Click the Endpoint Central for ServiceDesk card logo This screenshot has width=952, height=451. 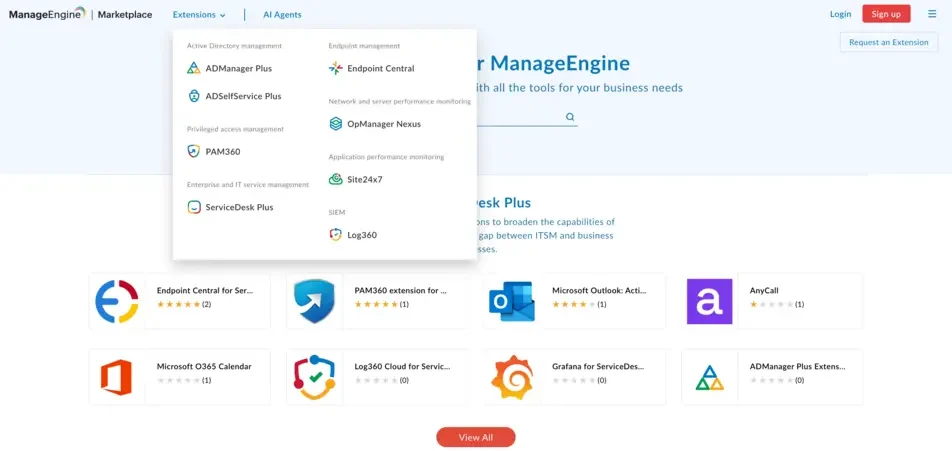tap(117, 301)
